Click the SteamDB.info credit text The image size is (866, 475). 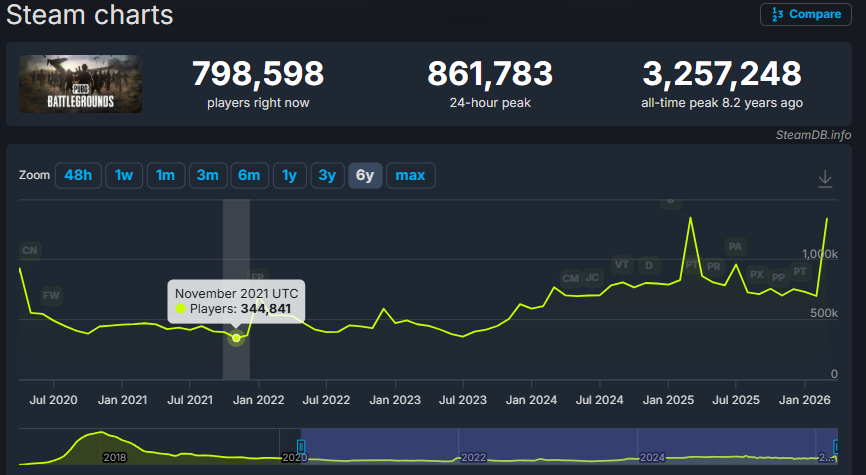[x=813, y=135]
